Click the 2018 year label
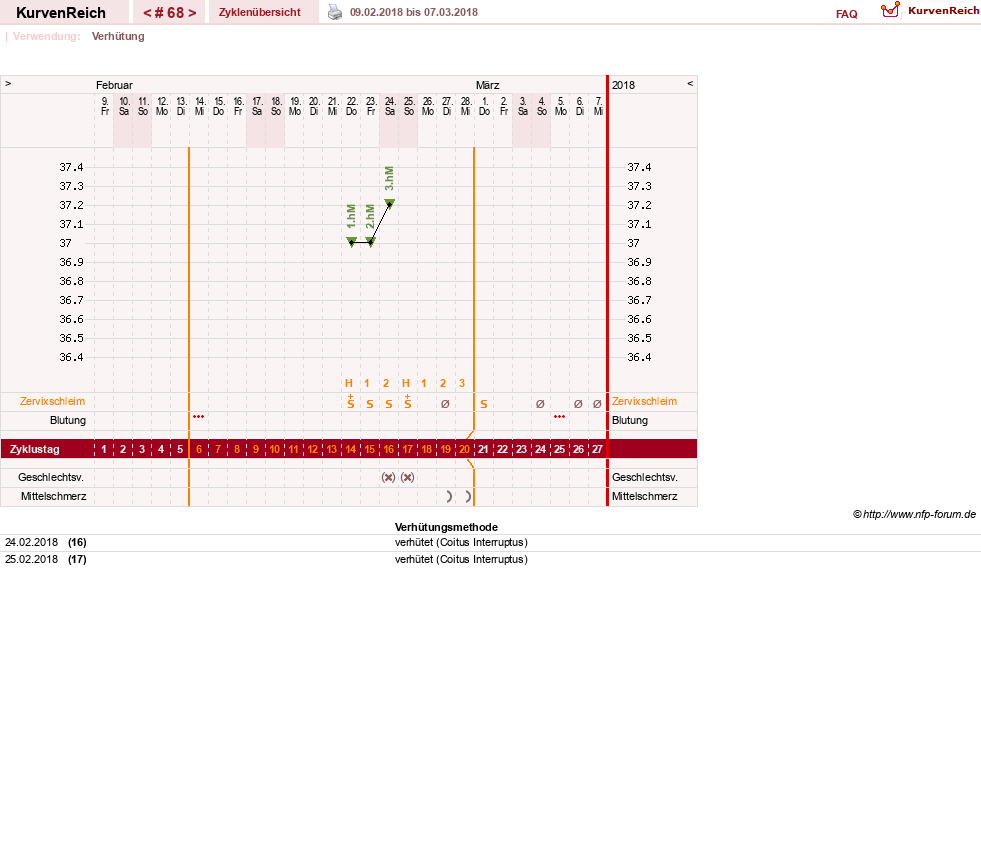This screenshot has height=846, width=981. pyautogui.click(x=623, y=85)
